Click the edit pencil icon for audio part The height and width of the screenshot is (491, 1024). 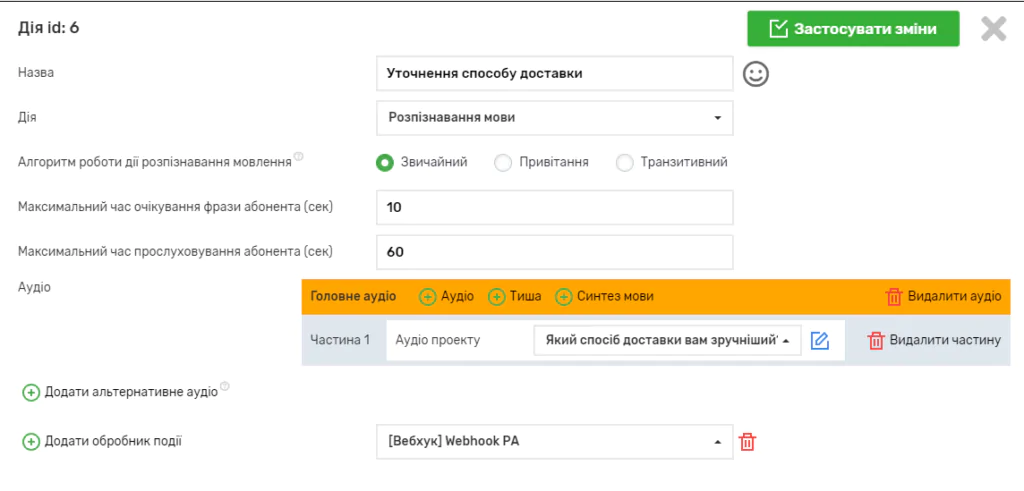[820, 340]
